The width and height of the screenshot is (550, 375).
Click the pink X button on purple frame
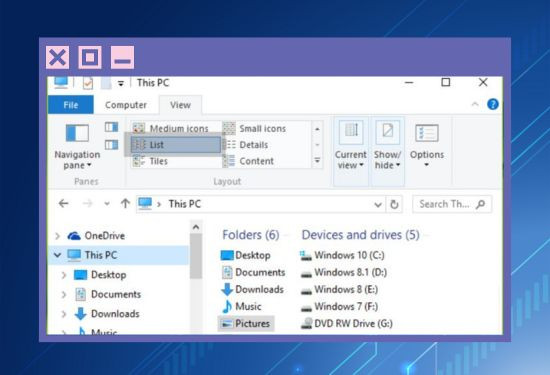pos(58,57)
